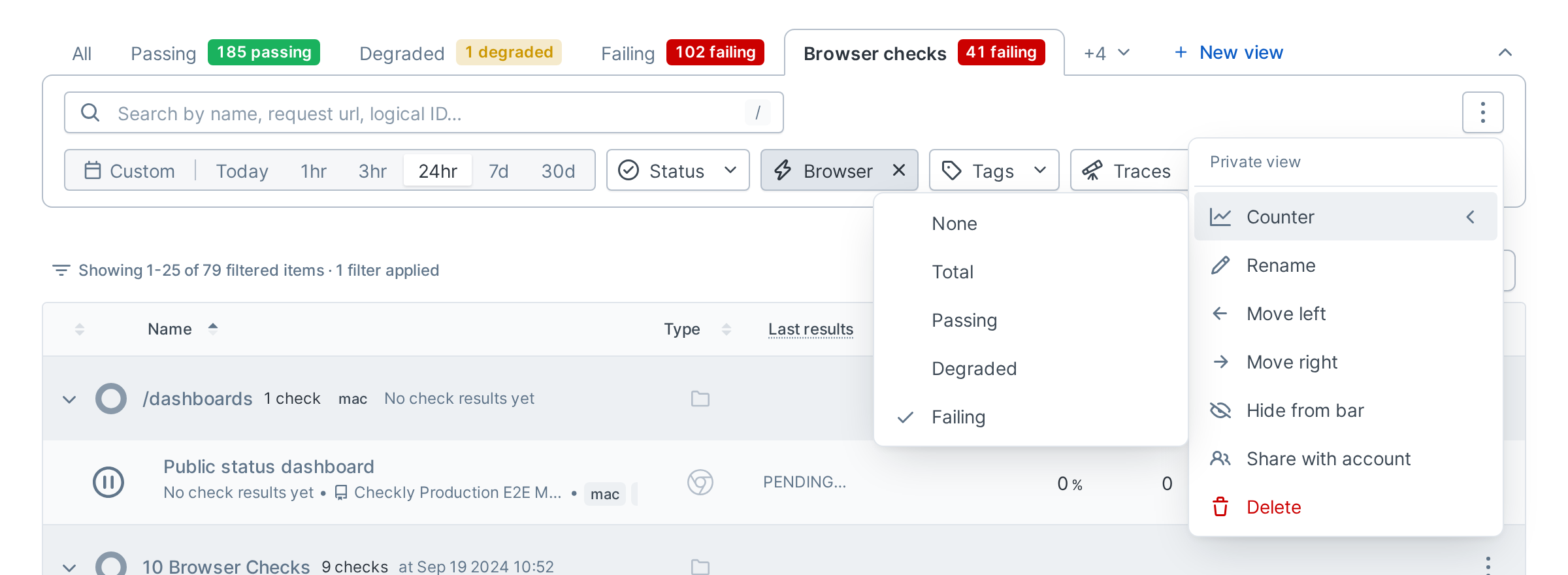1568x575 pixels.
Task: Collapse the /dashboards group chevron
Action: point(69,399)
